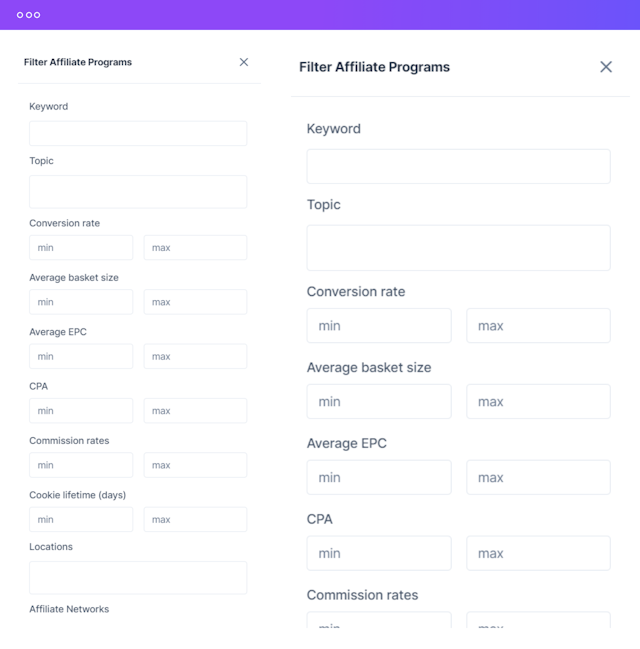Focus the Keyword field in the smaller panel
This screenshot has width=640, height=649.
point(138,134)
